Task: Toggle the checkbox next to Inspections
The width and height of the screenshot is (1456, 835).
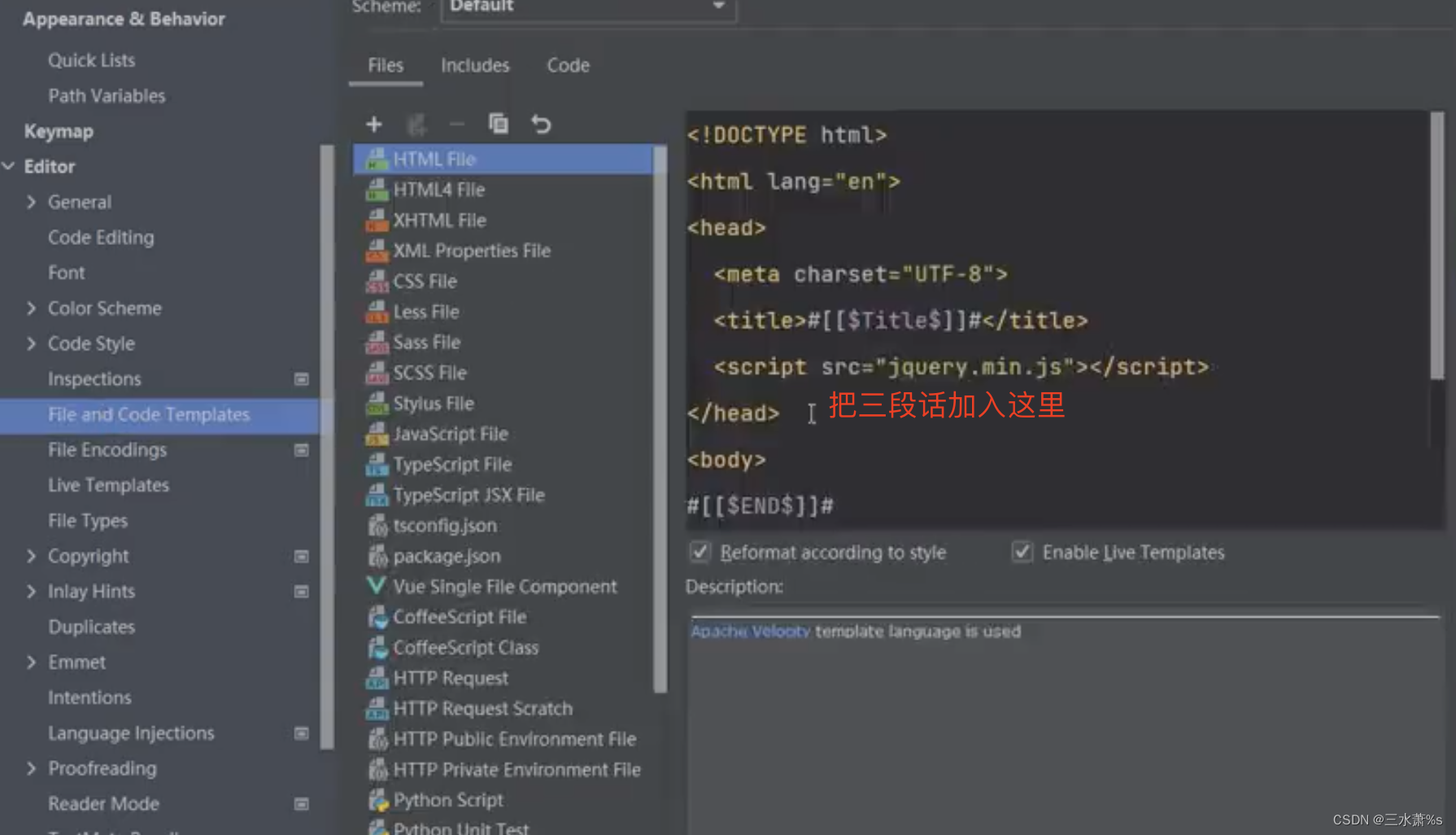Action: (x=301, y=379)
